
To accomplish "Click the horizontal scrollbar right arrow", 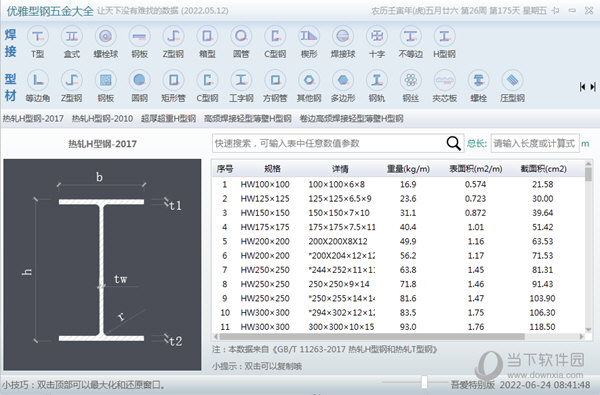I will [x=581, y=337].
